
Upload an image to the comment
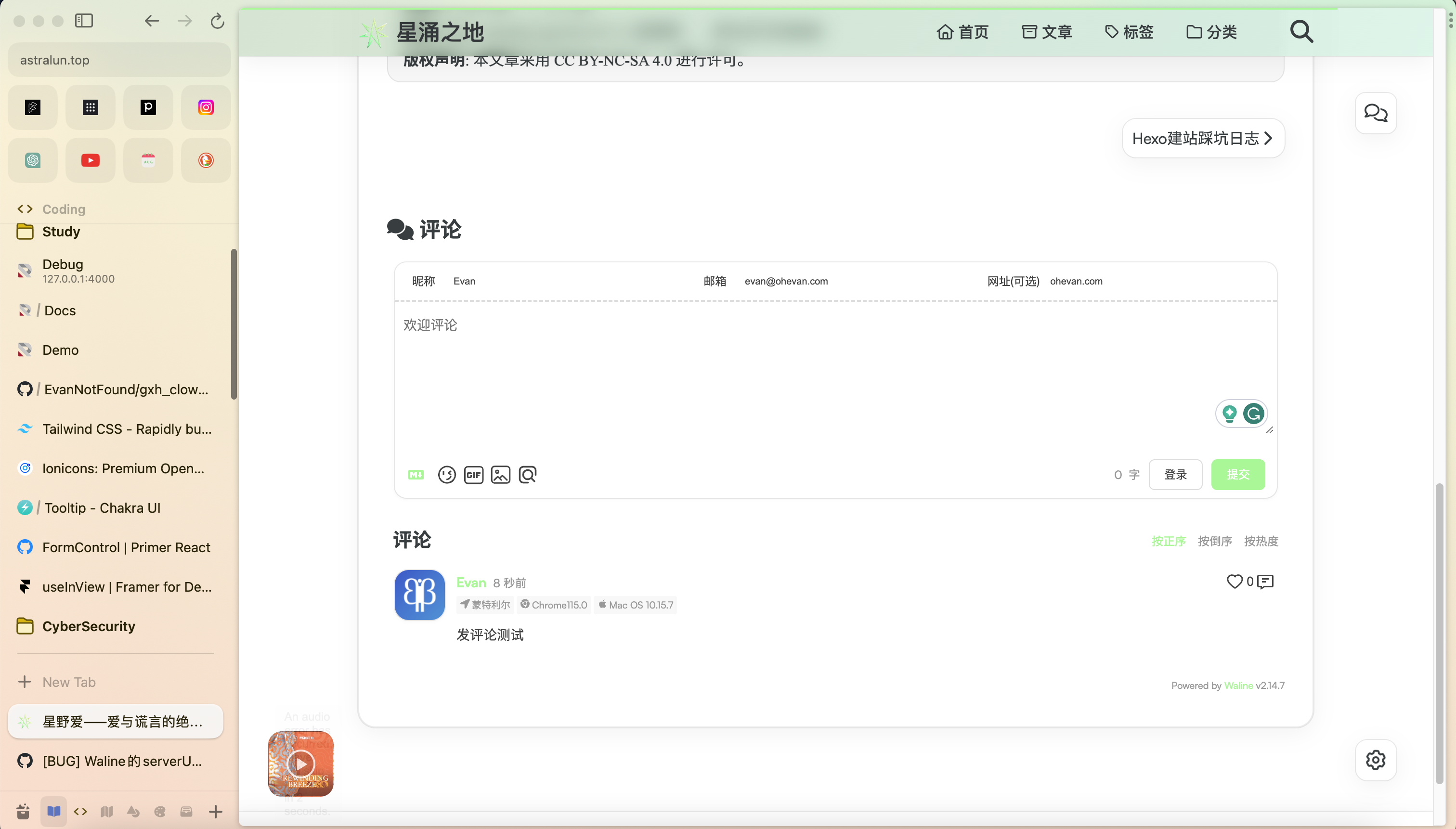point(501,474)
